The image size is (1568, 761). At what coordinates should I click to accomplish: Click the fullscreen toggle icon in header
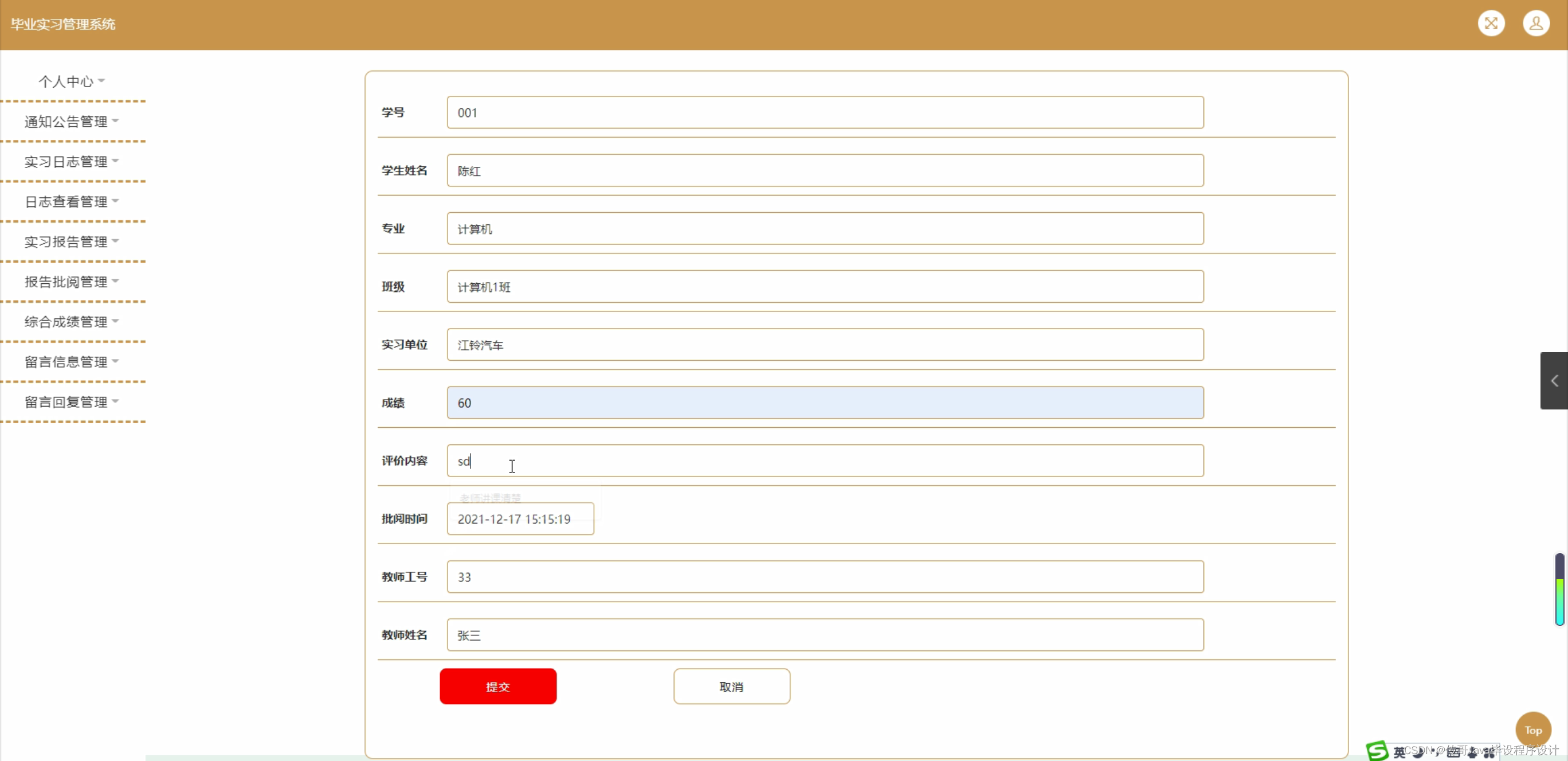[x=1491, y=24]
